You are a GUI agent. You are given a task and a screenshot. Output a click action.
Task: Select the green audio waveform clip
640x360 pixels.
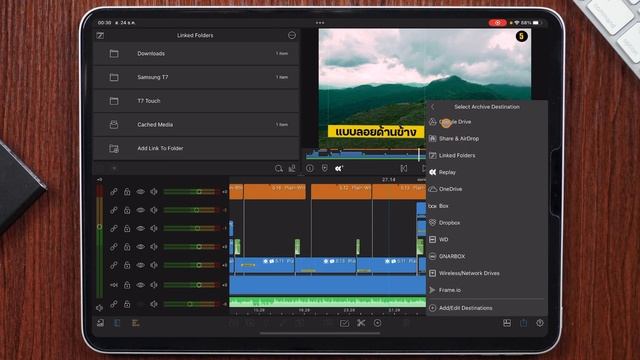[327, 302]
